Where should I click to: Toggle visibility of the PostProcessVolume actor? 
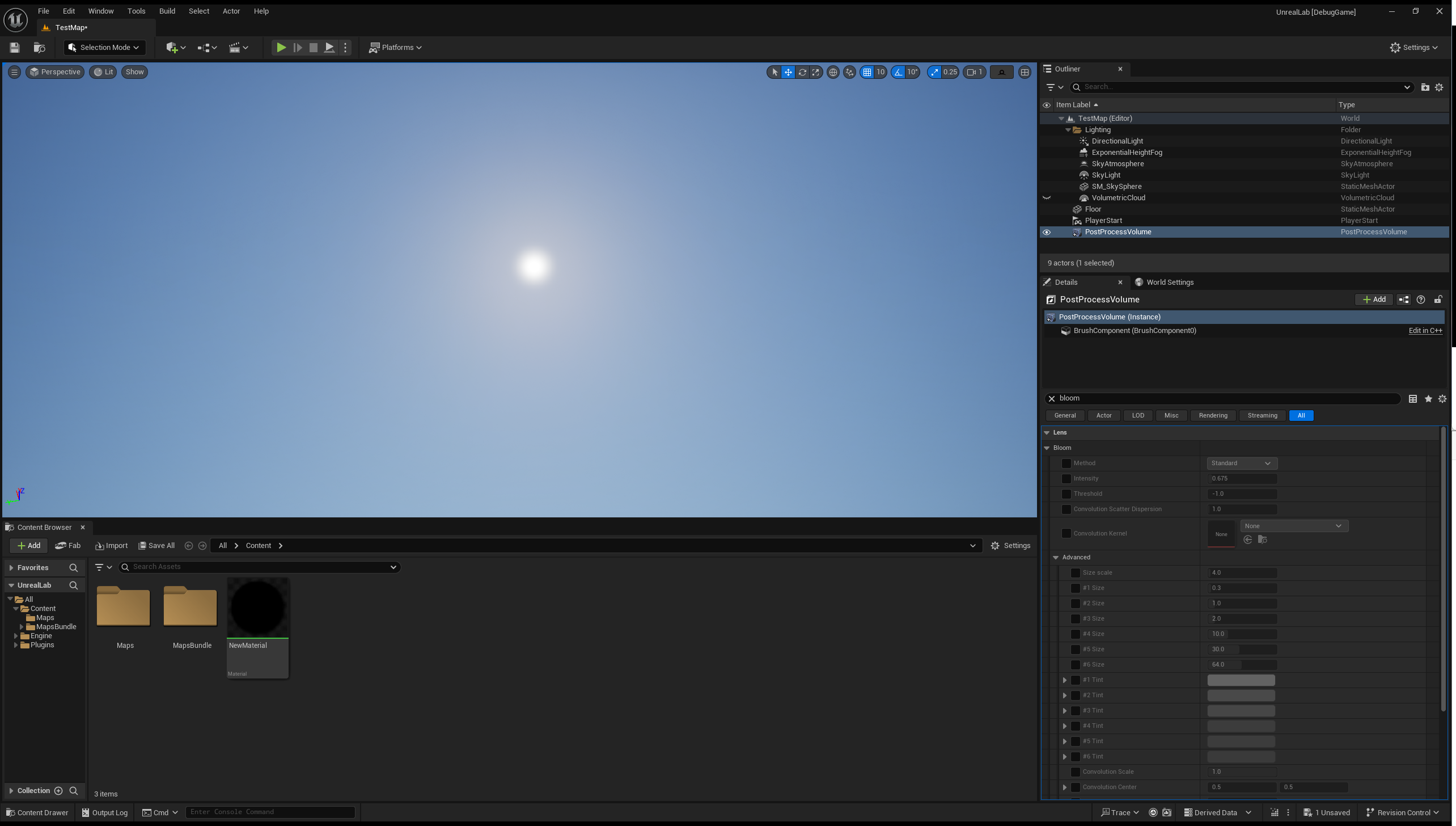coord(1046,232)
